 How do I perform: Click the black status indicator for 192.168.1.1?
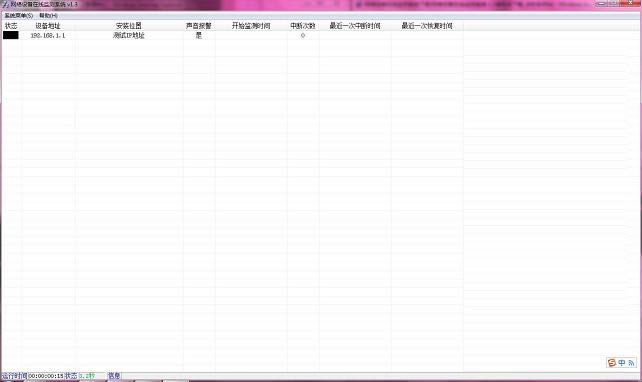point(11,36)
